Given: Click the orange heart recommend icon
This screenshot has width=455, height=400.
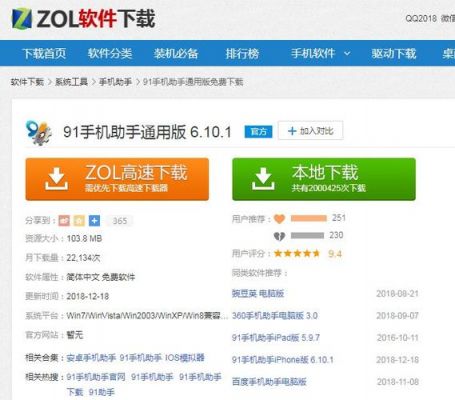Looking at the screenshot, I should point(279,219).
